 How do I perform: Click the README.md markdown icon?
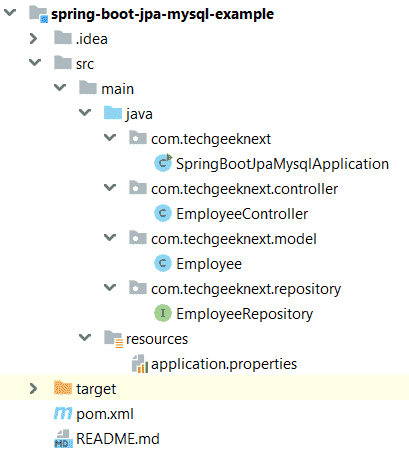pos(63,439)
